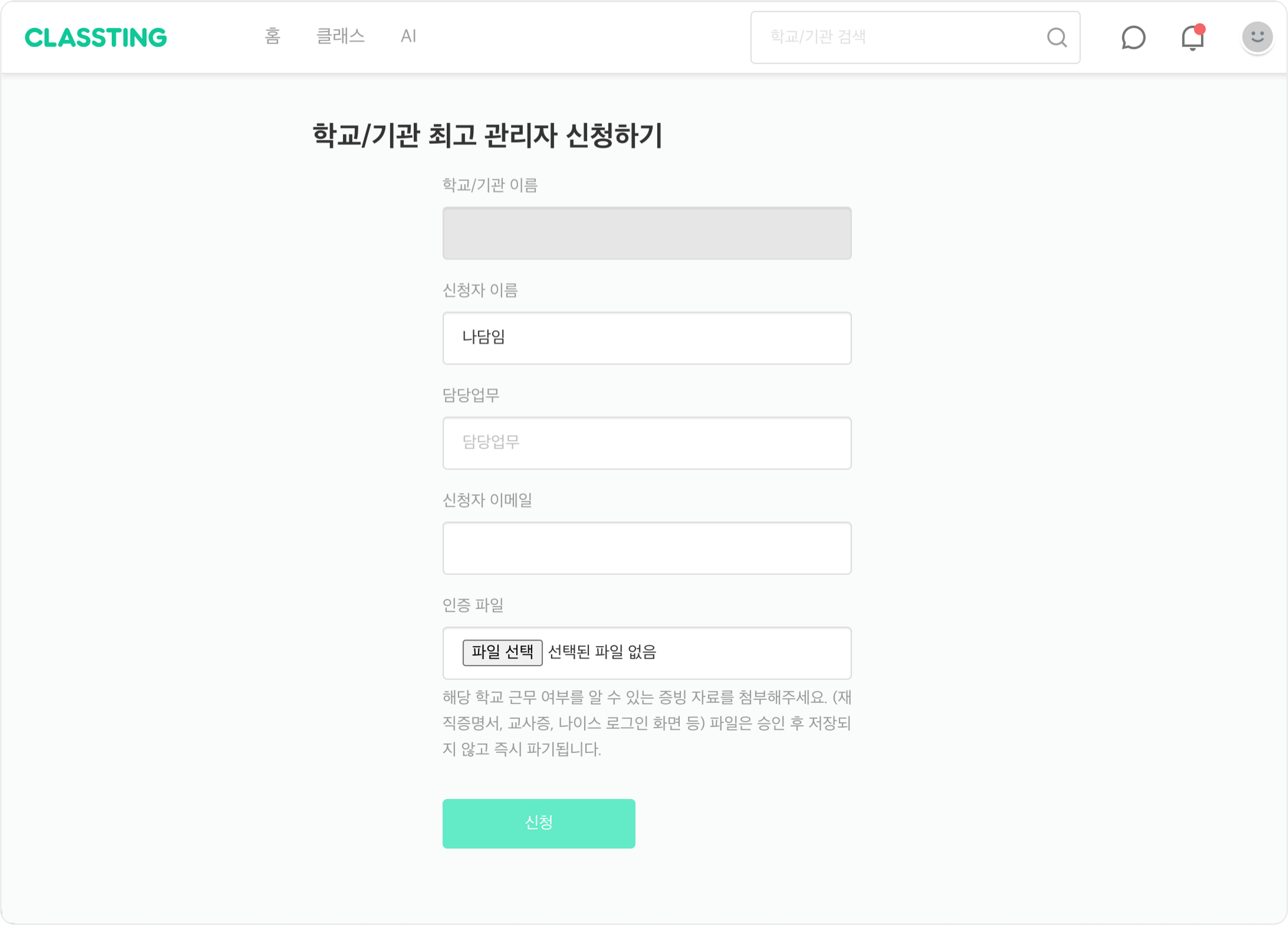Open the notifications bell icon
Image resolution: width=1288 pixels, height=925 pixels.
tap(1192, 37)
